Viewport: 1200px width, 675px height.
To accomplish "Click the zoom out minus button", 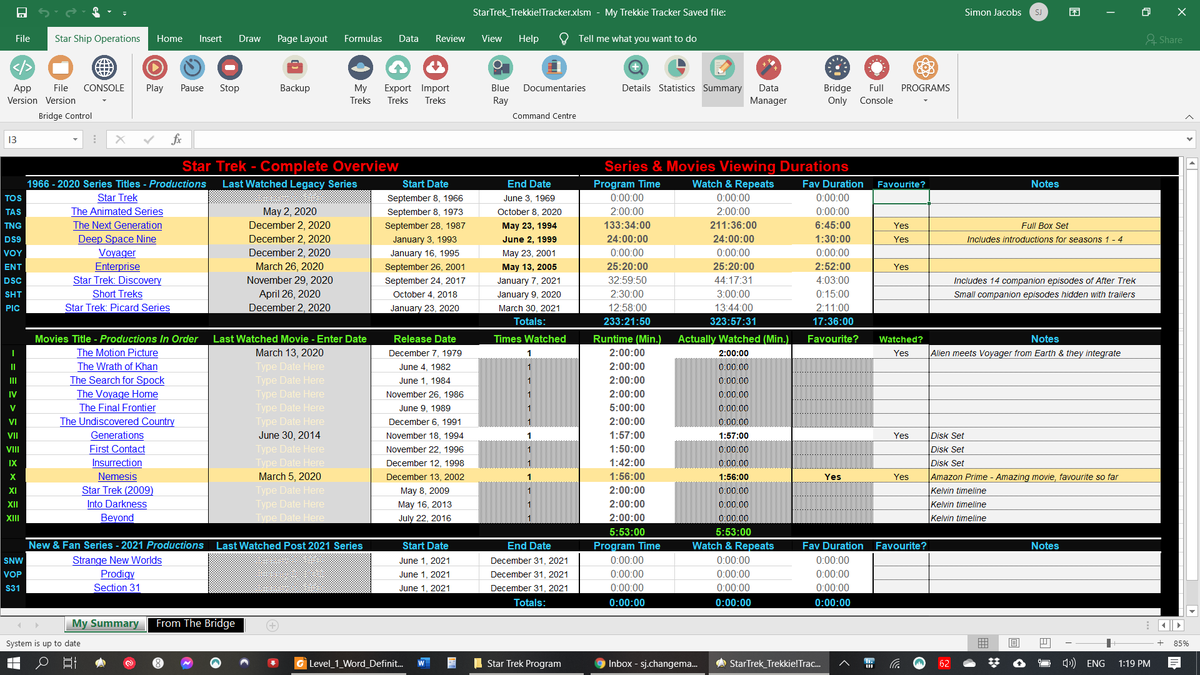I will (x=1070, y=643).
